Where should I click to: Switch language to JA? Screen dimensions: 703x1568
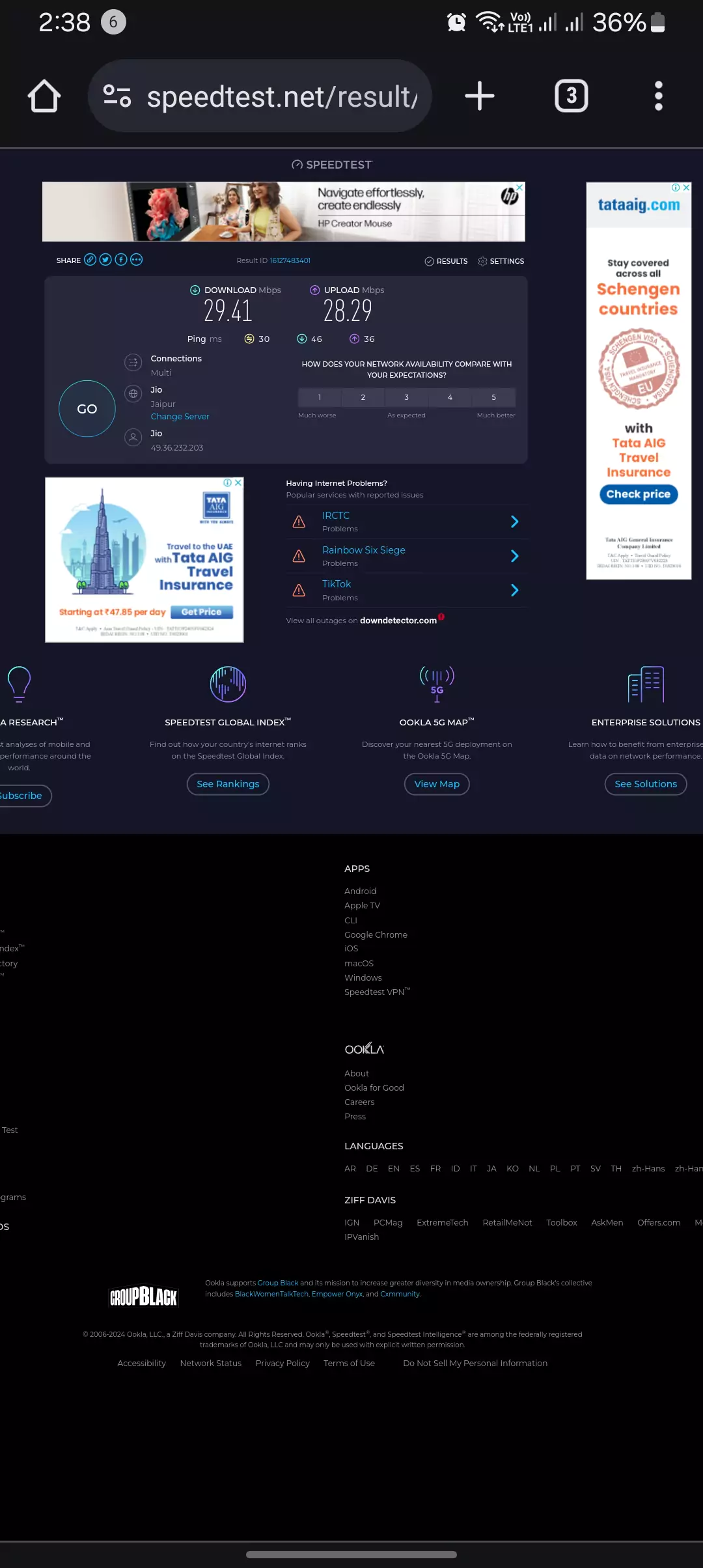(491, 1169)
